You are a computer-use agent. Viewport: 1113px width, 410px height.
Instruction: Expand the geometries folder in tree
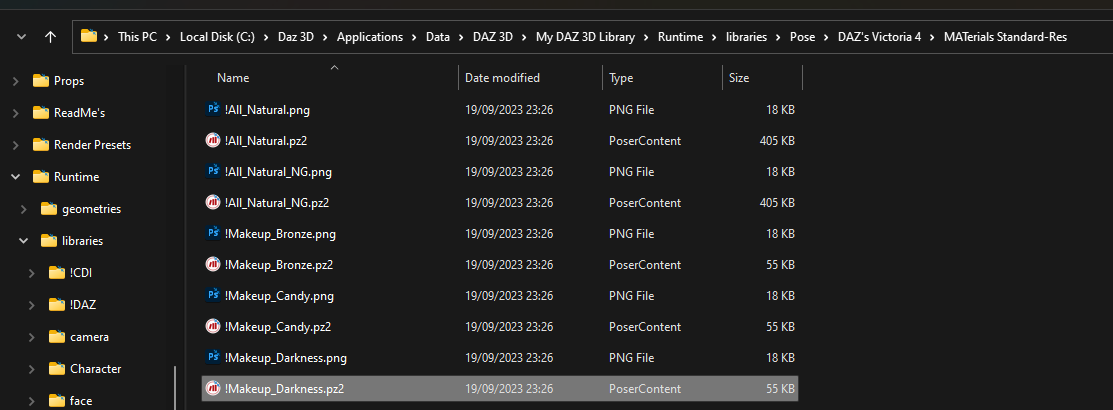(25, 209)
